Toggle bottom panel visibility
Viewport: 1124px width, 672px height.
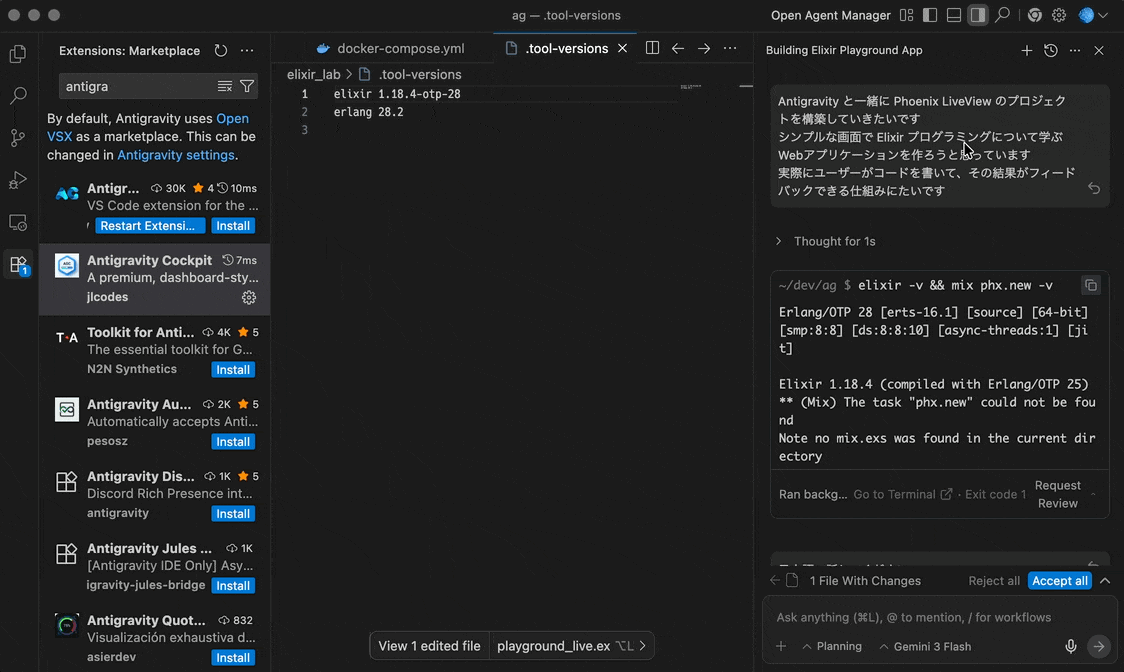tap(953, 15)
